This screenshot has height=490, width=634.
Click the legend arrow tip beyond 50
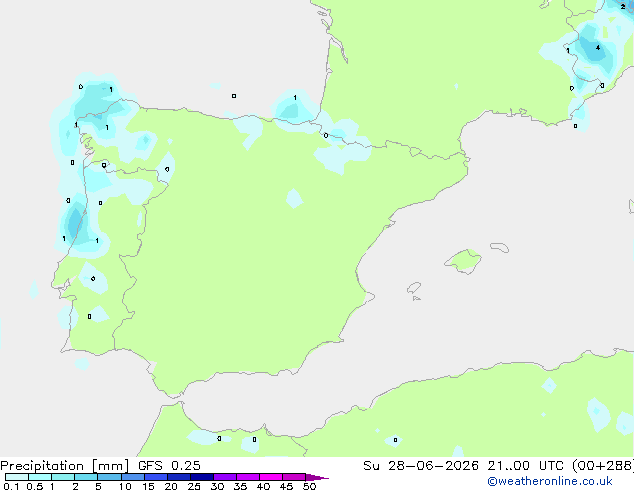pyautogui.click(x=317, y=477)
